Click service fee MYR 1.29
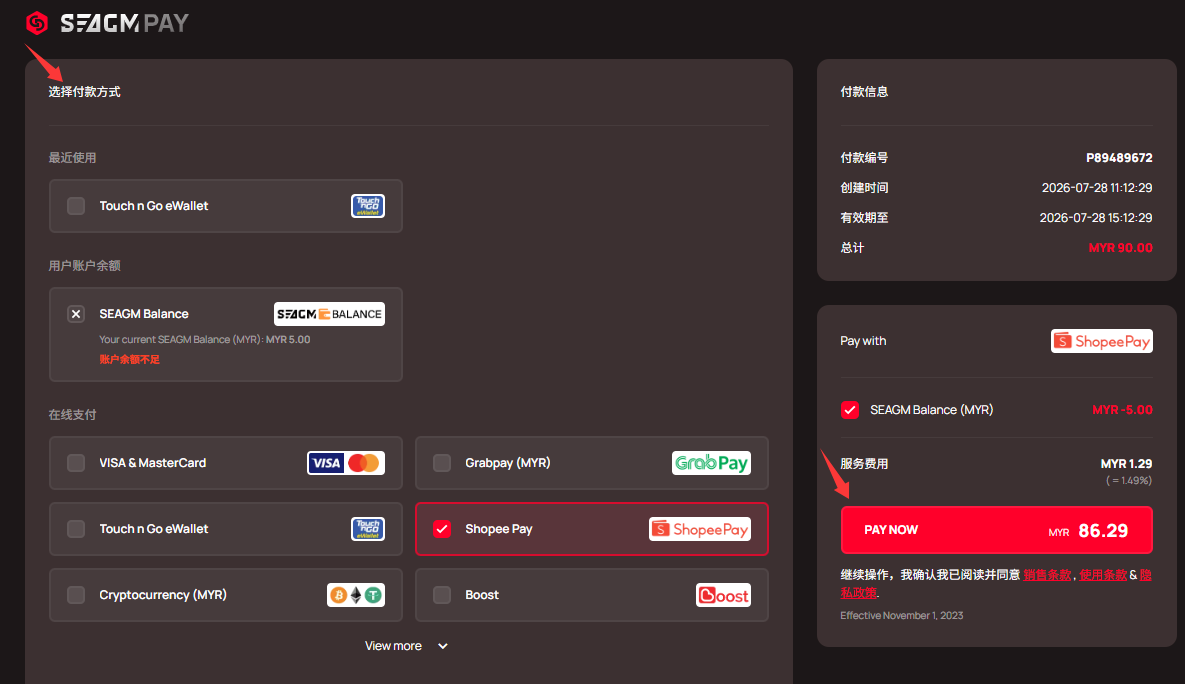 pos(1126,464)
